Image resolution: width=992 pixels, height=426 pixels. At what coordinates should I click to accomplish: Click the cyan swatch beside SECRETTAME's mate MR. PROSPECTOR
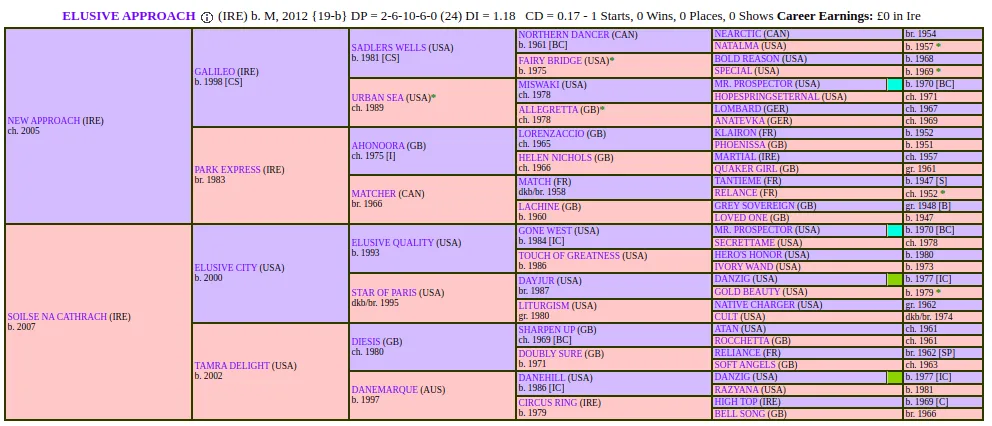coord(895,230)
